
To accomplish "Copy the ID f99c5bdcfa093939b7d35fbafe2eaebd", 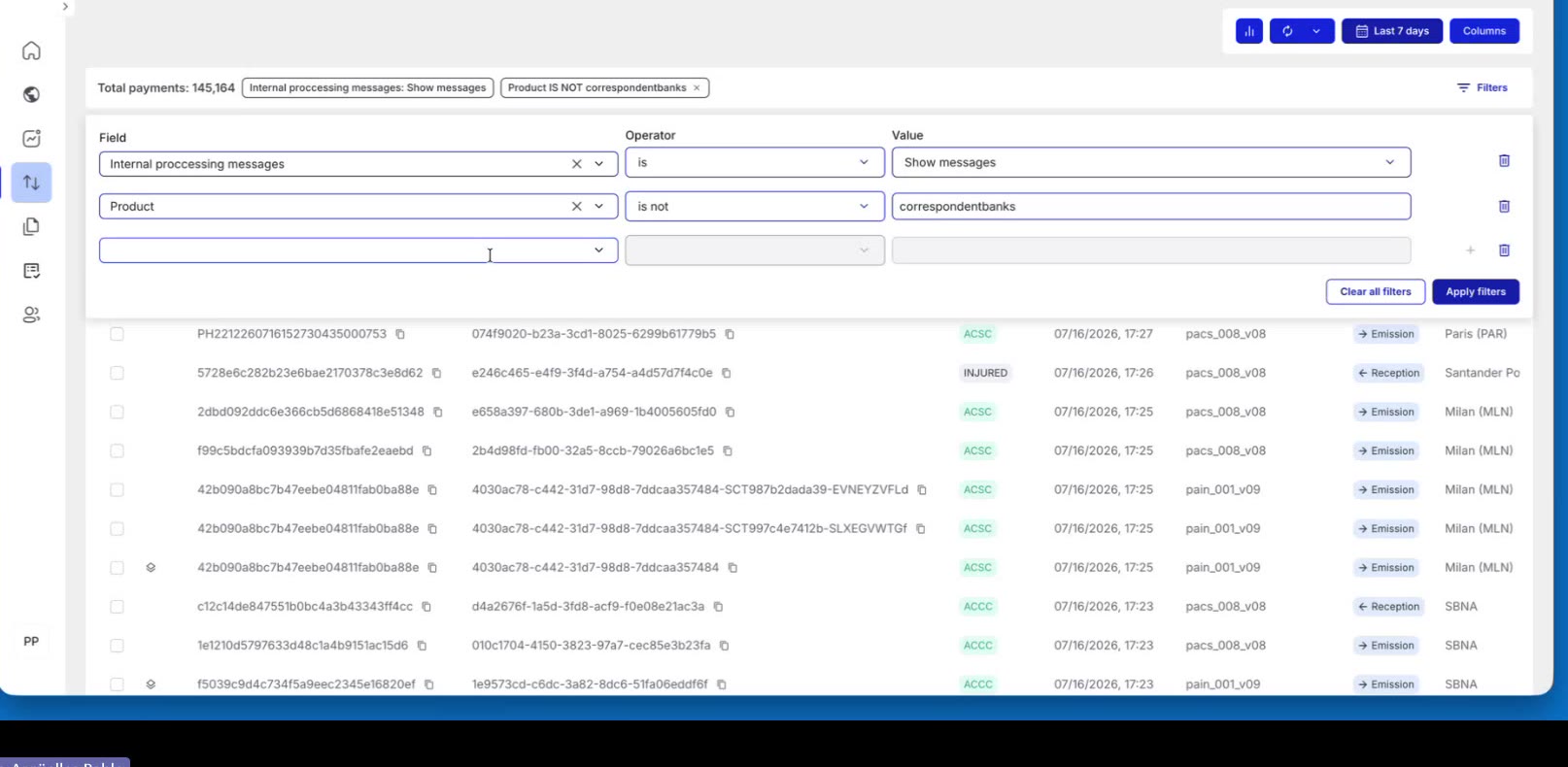I will [x=426, y=450].
